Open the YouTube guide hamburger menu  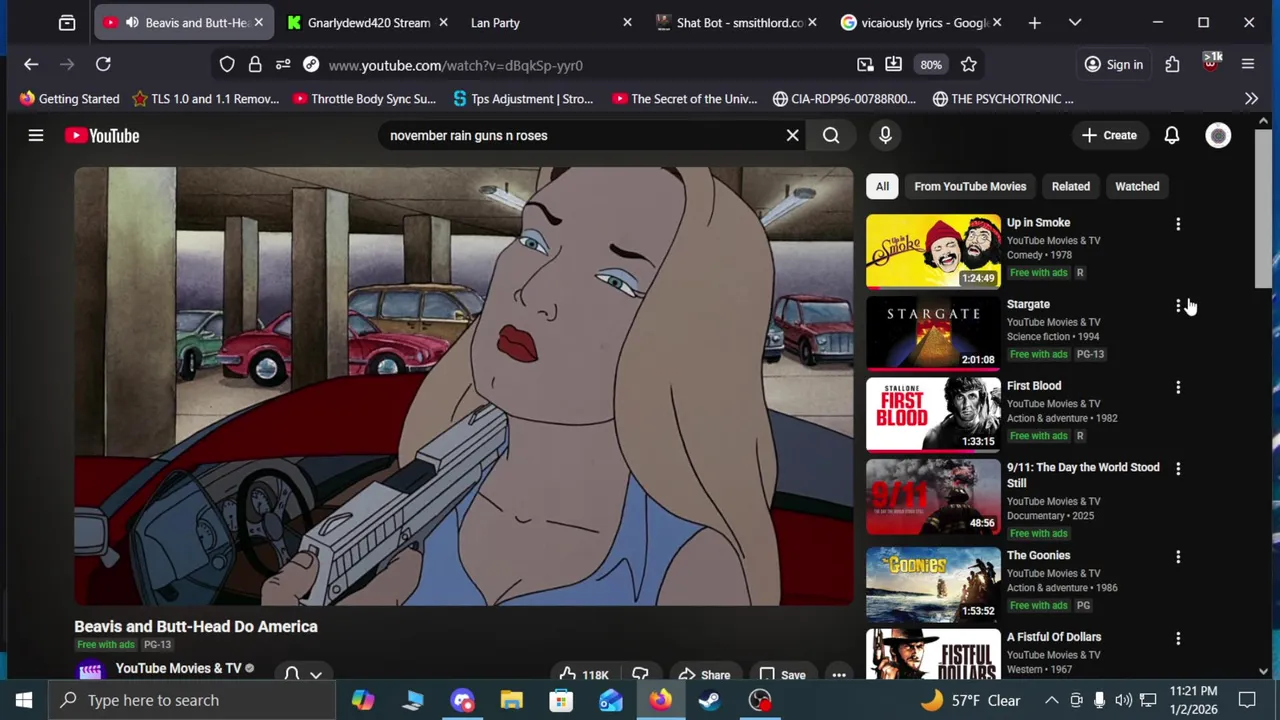(36, 135)
